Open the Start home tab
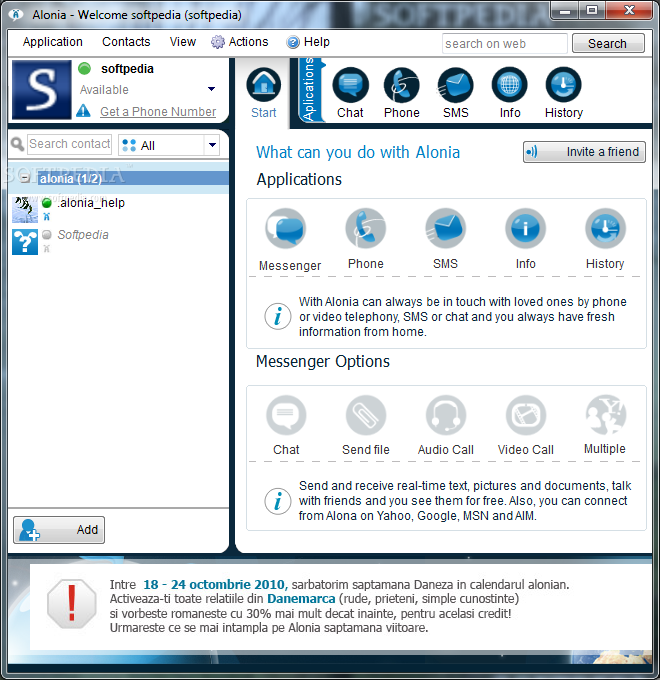660x680 pixels. pyautogui.click(x=264, y=93)
